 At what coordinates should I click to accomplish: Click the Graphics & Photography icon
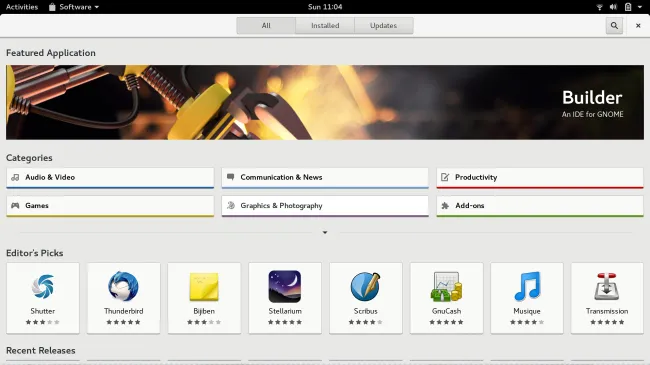(230, 205)
